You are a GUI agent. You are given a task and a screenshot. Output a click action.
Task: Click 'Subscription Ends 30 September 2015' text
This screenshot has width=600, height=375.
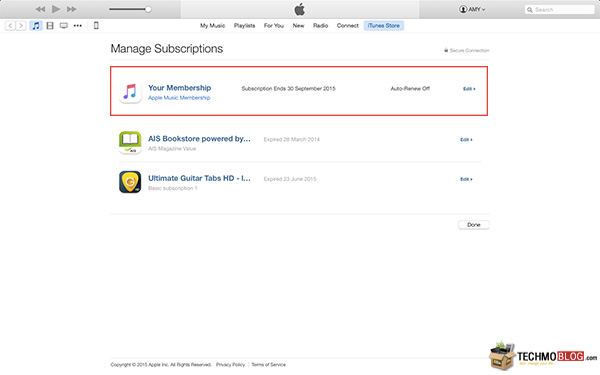[x=289, y=88]
